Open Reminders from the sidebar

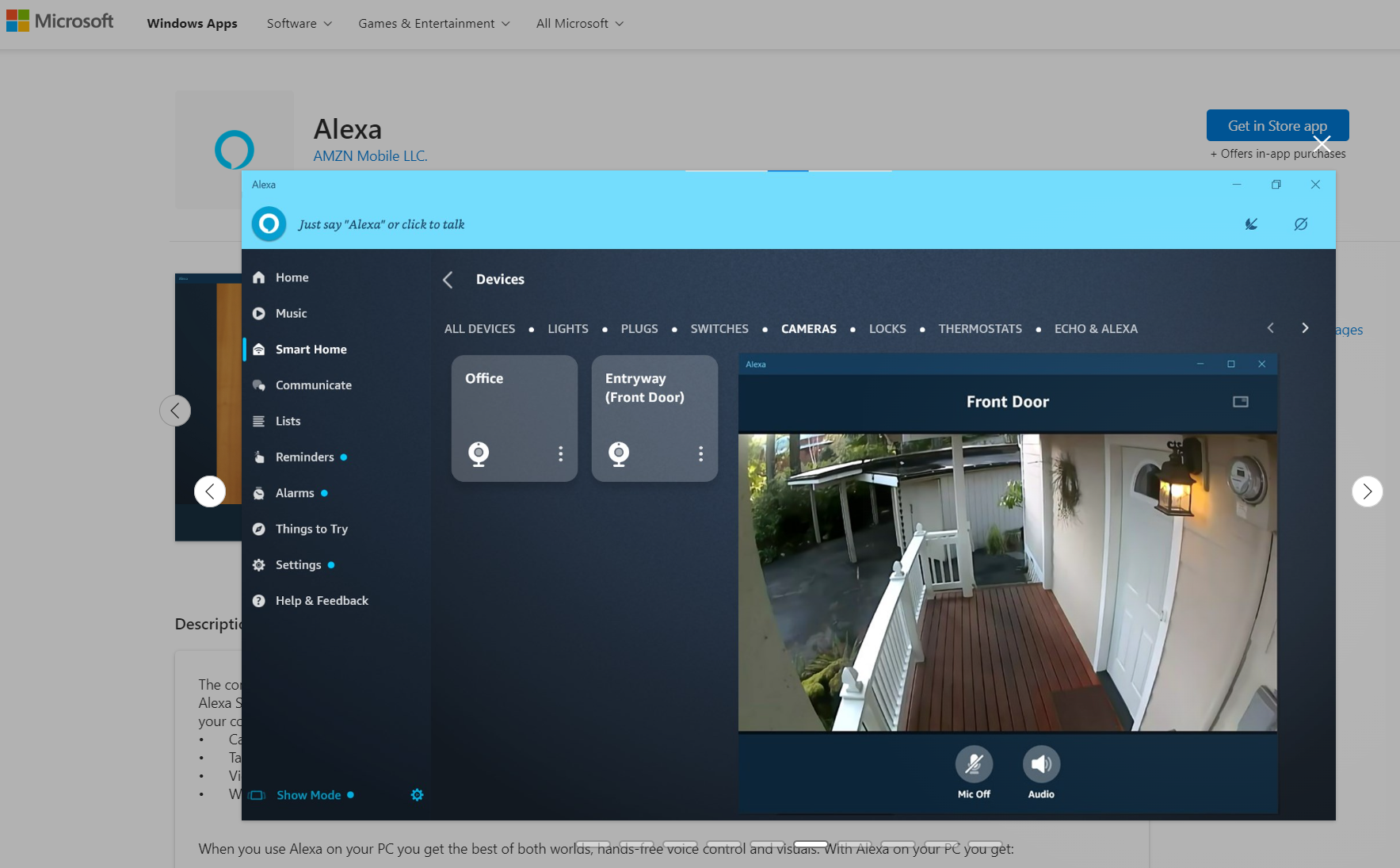(x=304, y=457)
